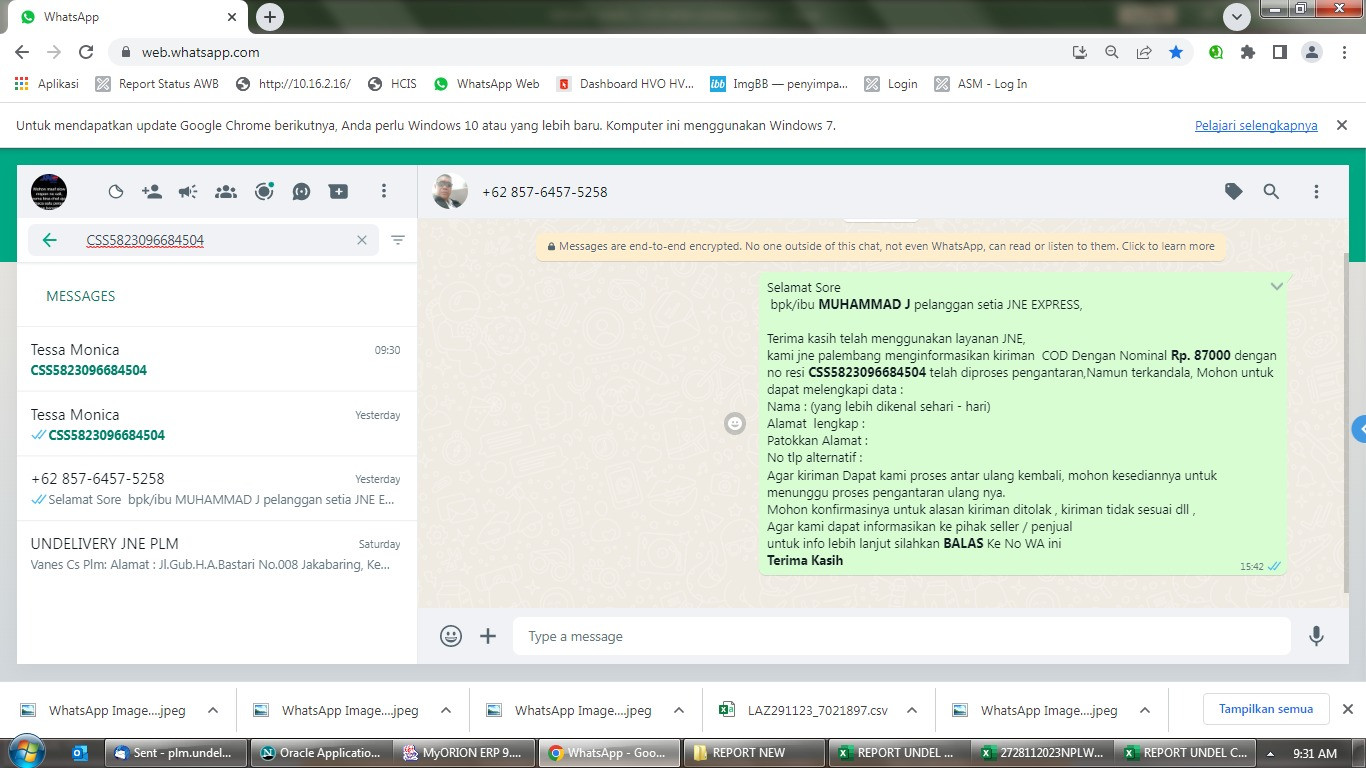Open the LAZ291123_7021897.csv download
The width and height of the screenshot is (1366, 768).
tap(804, 711)
